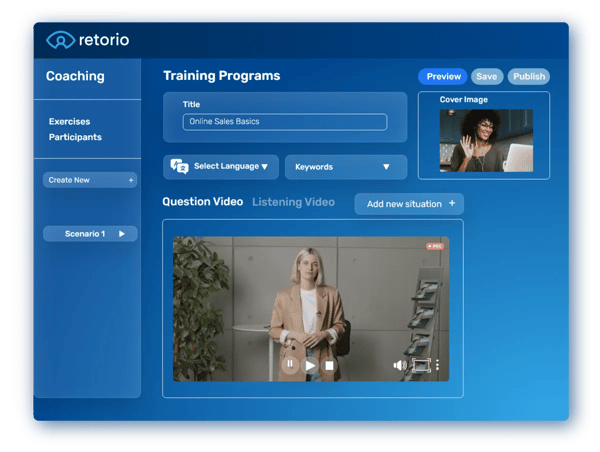
Task: Go to Participants in the sidebar
Action: (75, 137)
